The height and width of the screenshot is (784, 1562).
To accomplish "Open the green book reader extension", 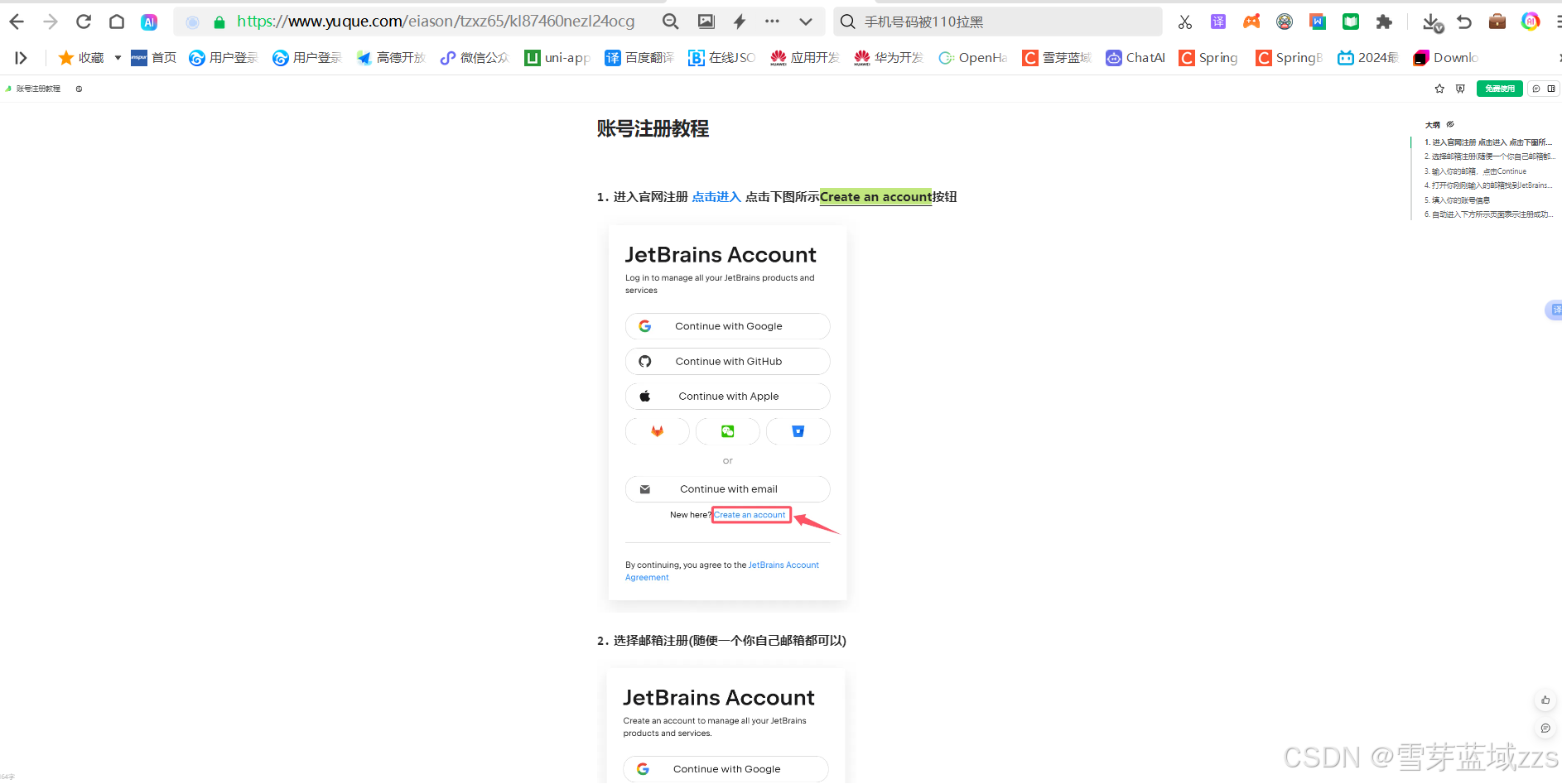I will click(1351, 22).
